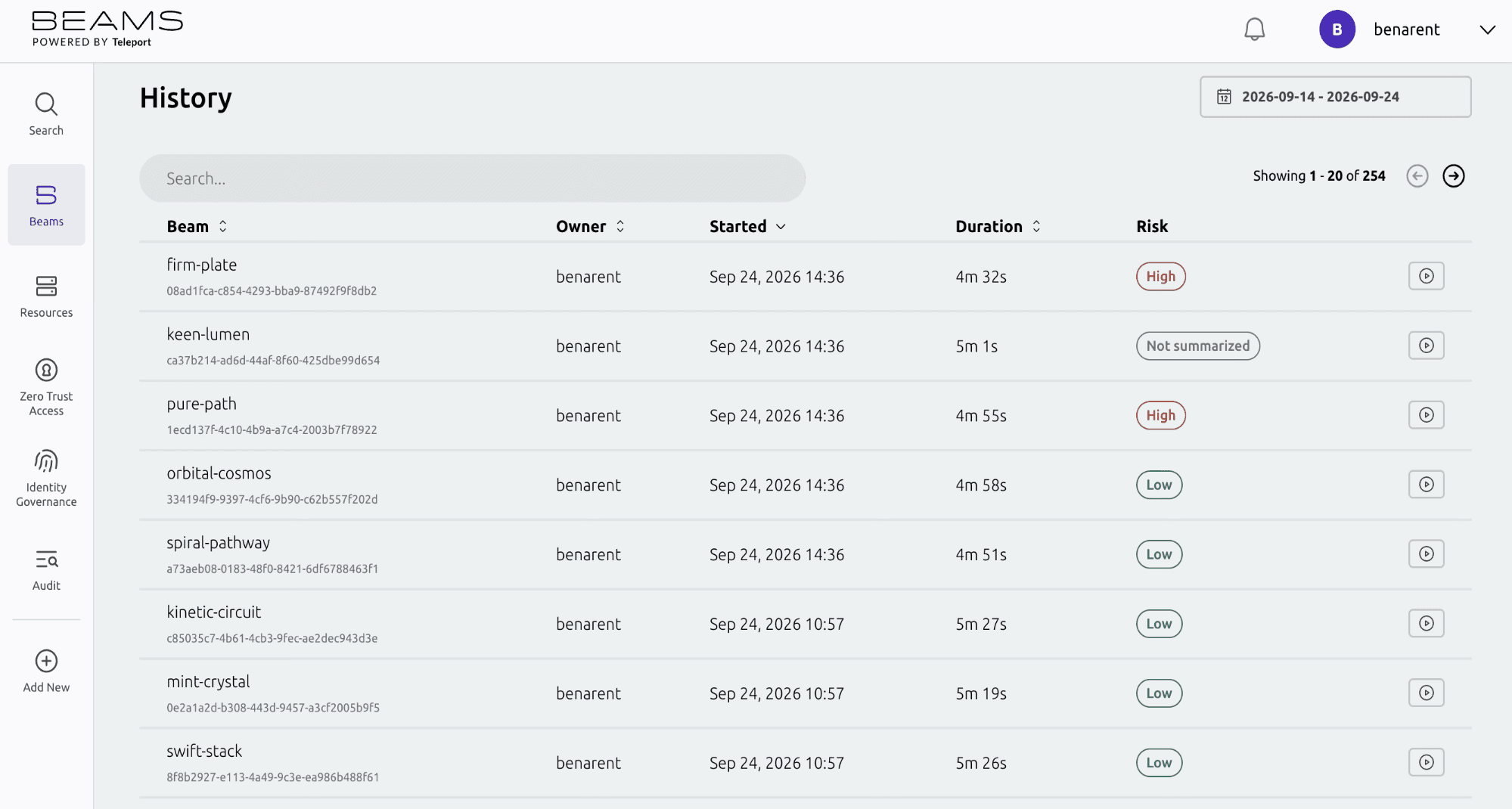Sort by Started column
The height and width of the screenshot is (809, 1512).
(747, 226)
